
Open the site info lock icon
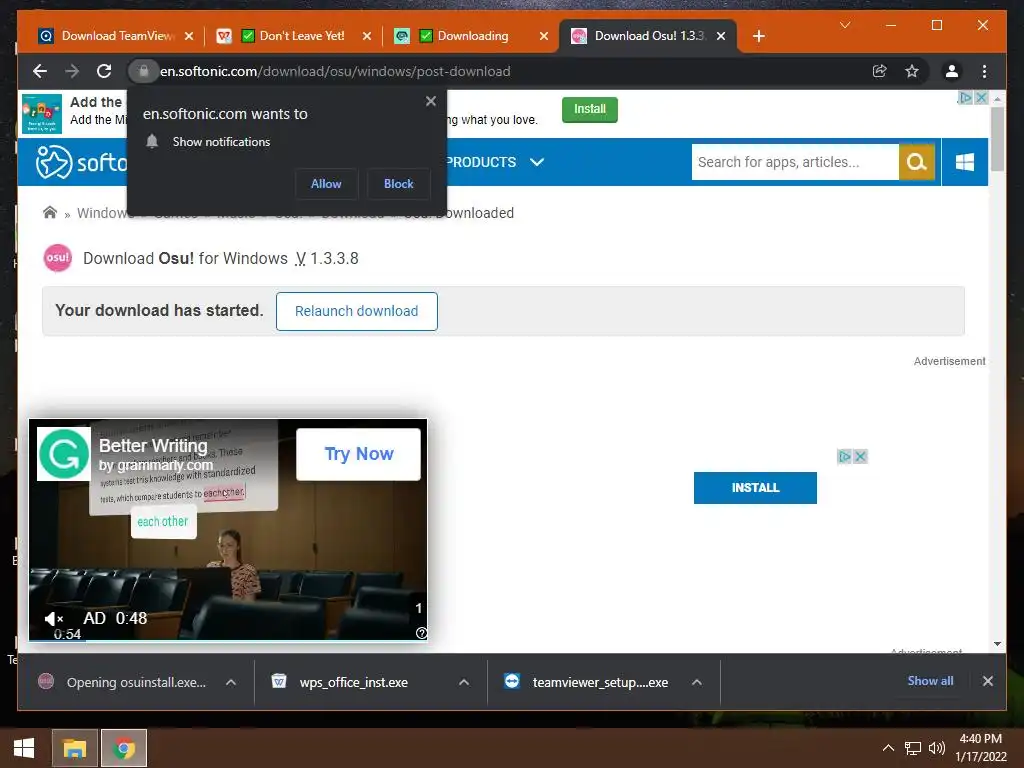point(144,71)
